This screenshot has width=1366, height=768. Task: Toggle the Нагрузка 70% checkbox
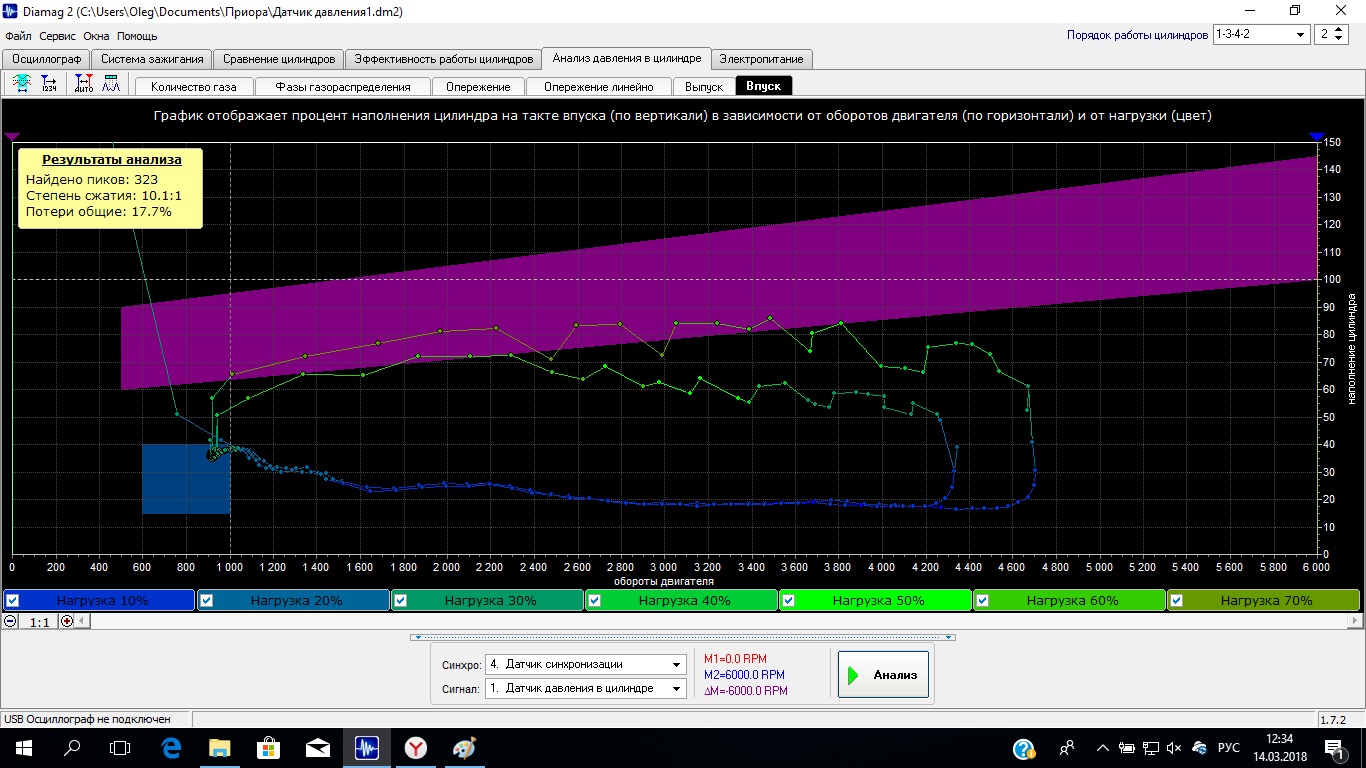coord(1176,600)
